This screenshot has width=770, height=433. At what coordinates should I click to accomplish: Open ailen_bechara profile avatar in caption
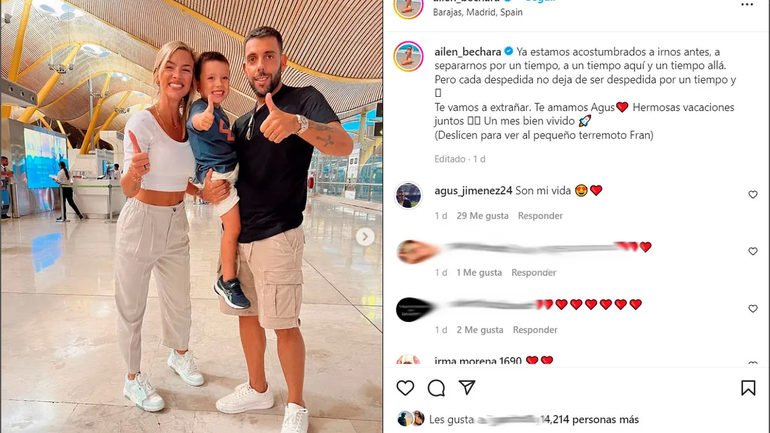click(409, 56)
